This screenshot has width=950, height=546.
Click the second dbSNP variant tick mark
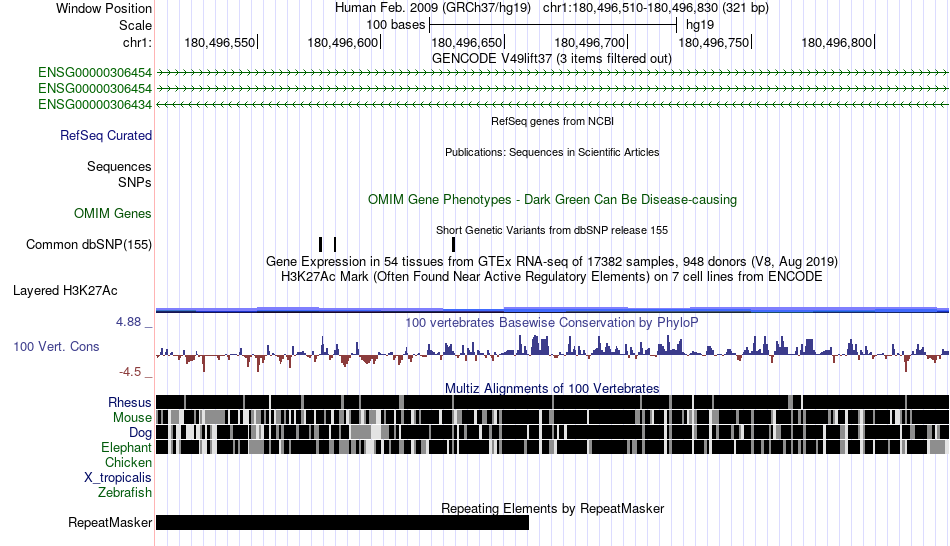335,245
